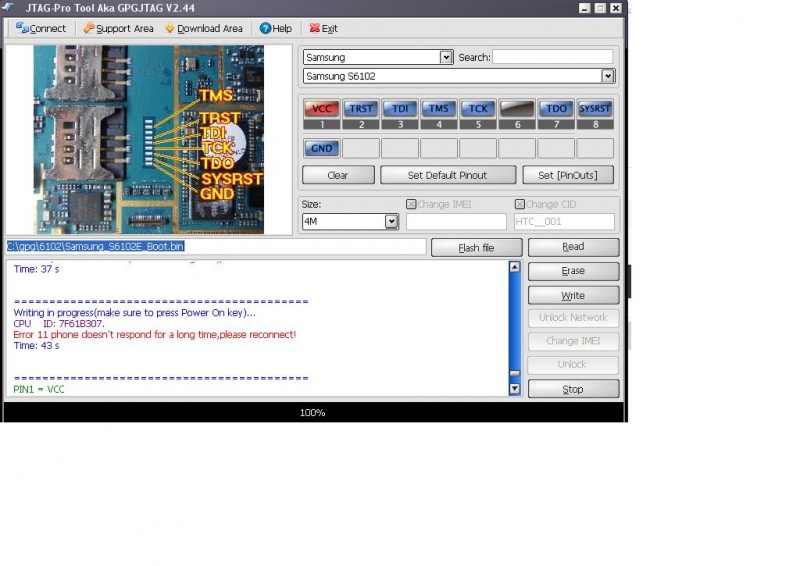The image size is (800, 566).
Task: Focus the Search input field
Action: point(553,57)
